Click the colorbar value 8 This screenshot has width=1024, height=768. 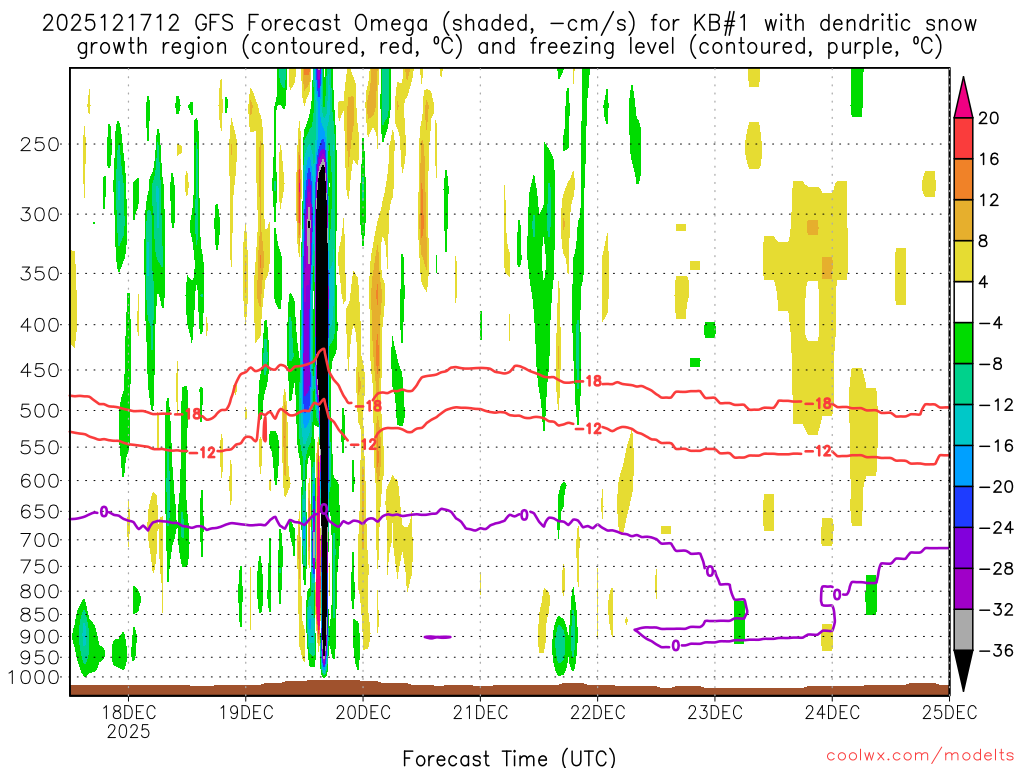(x=984, y=242)
